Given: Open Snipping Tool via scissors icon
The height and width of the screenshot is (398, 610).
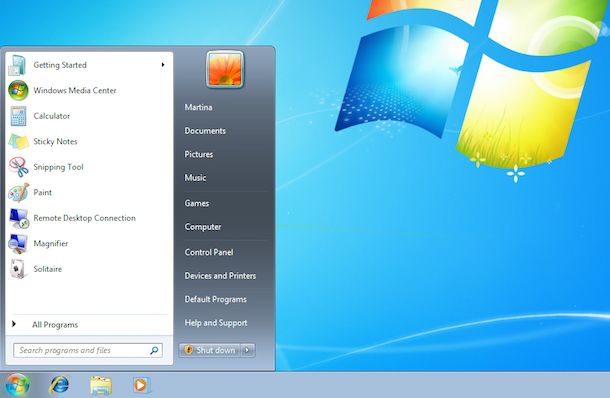Looking at the screenshot, I should click(18, 167).
